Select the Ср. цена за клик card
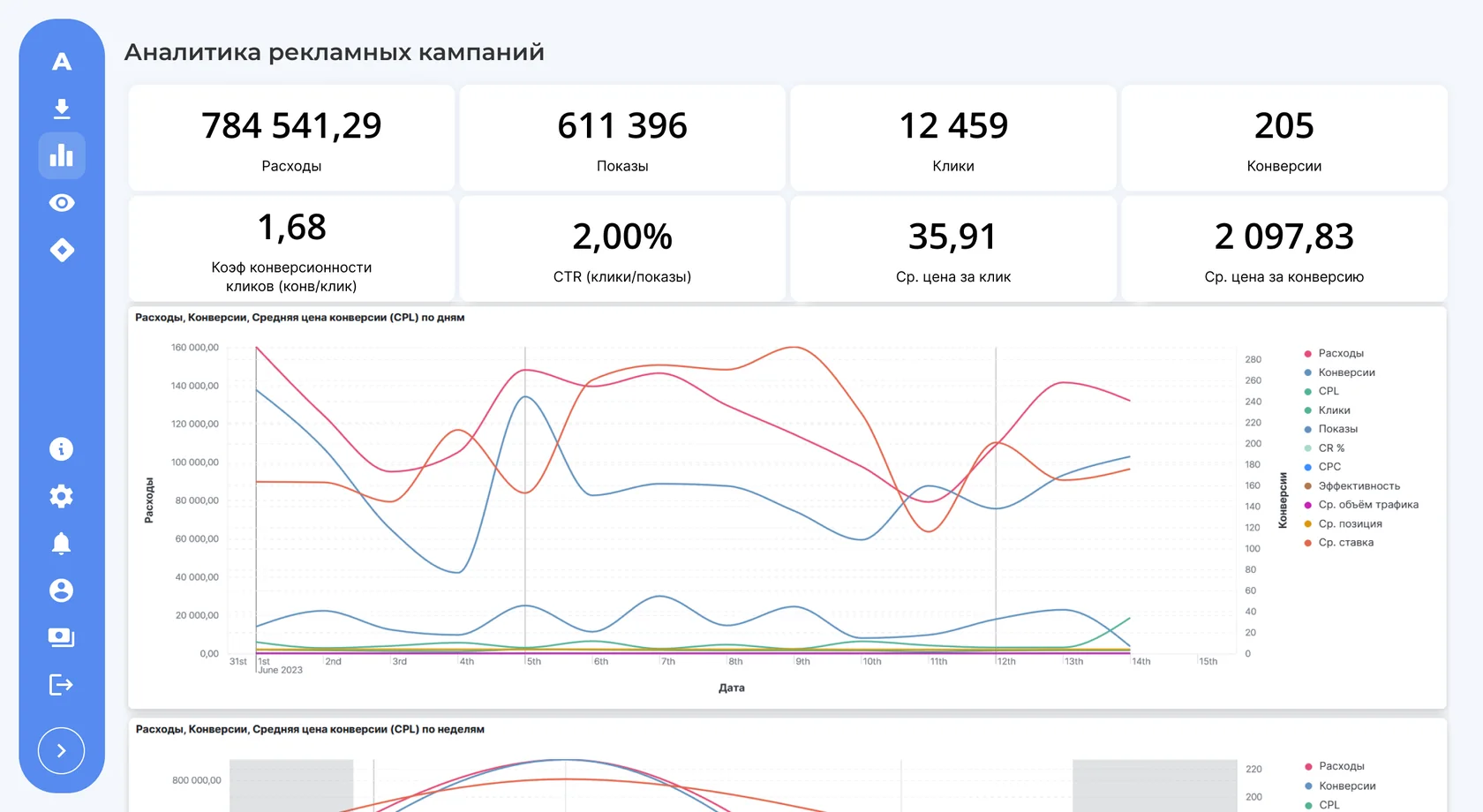 [x=953, y=249]
